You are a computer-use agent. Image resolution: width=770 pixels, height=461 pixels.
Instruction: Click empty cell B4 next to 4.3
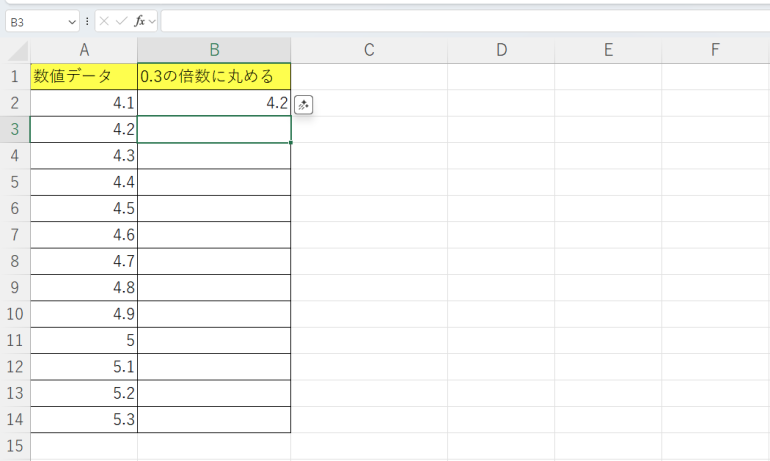click(x=214, y=156)
